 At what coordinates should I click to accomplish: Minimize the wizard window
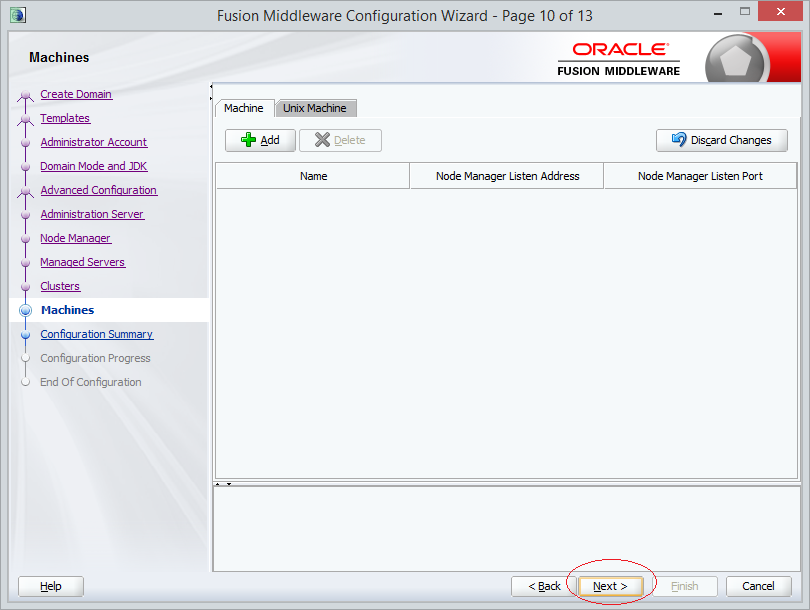718,13
